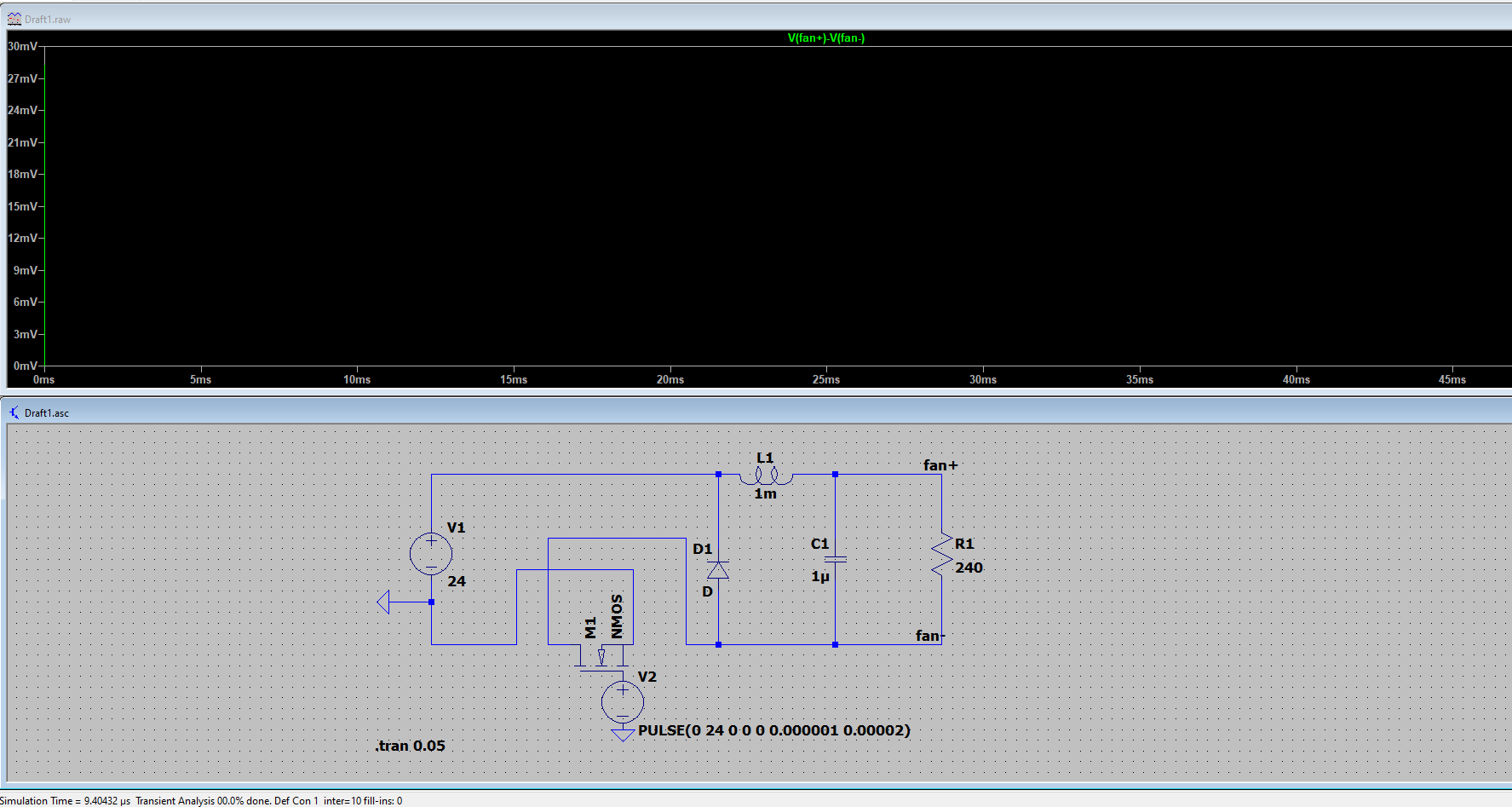
Task: Click the 9mV vertical axis label
Action: pyautogui.click(x=26, y=270)
